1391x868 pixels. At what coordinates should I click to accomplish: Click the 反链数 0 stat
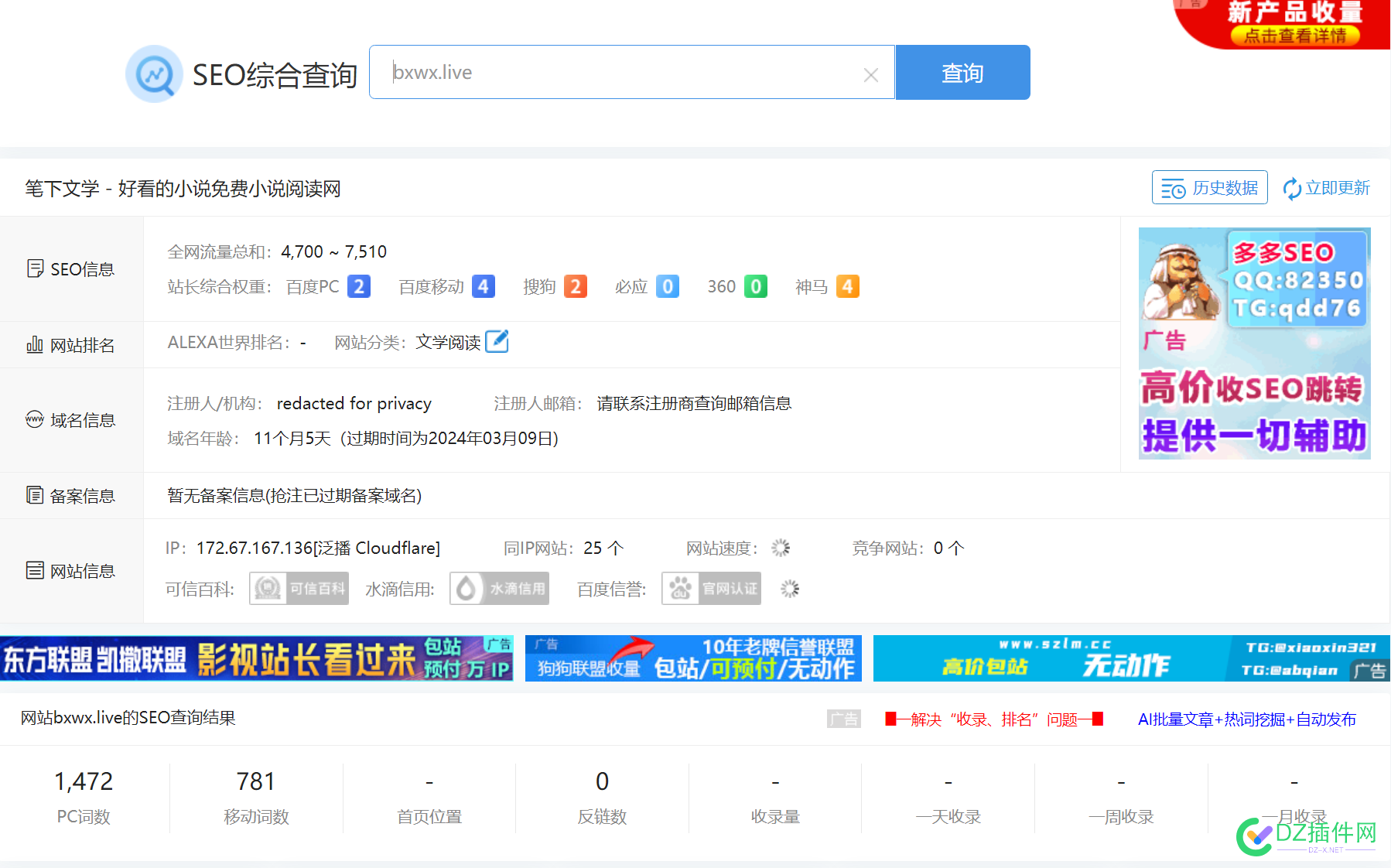click(x=602, y=797)
